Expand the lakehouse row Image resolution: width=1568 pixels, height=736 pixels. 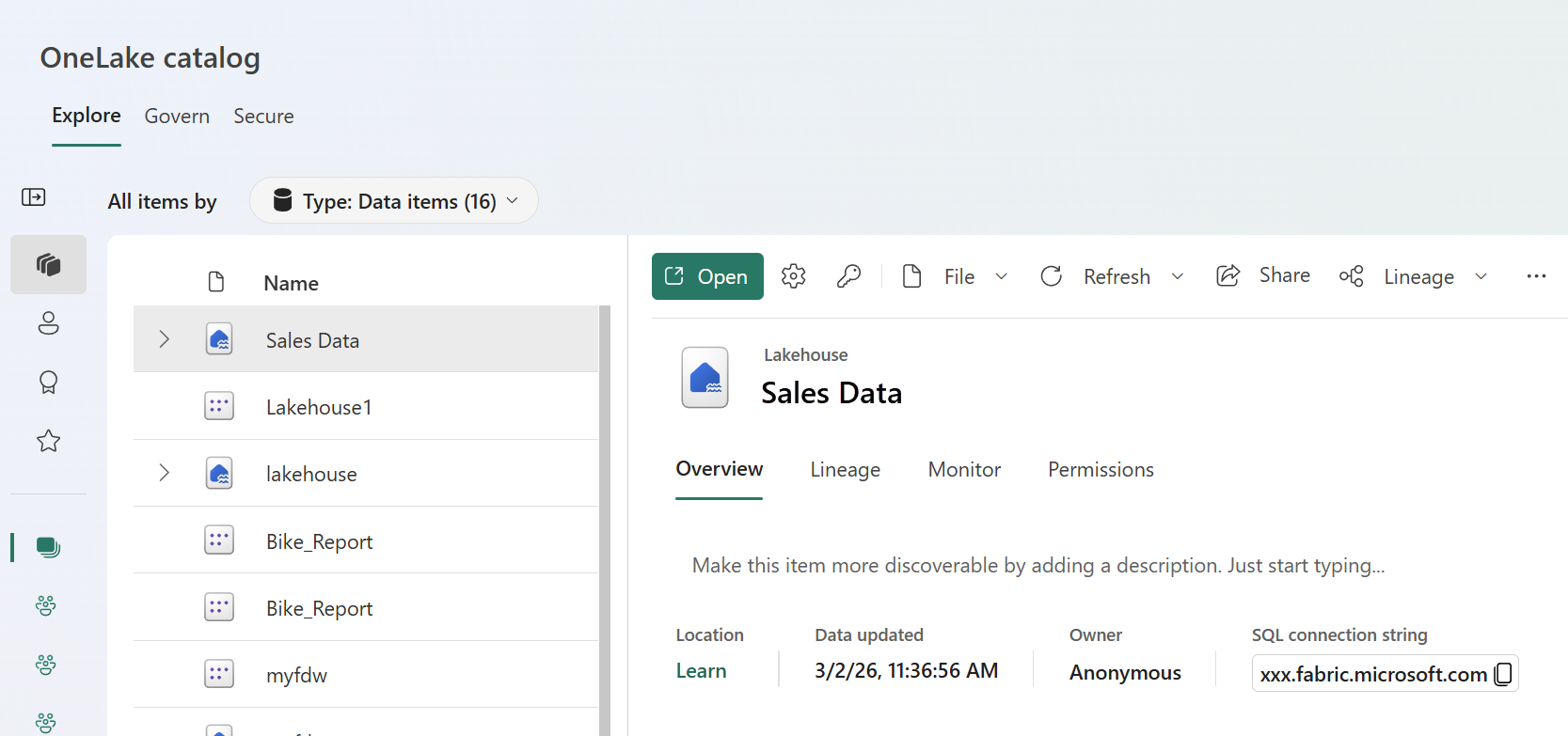coord(165,473)
